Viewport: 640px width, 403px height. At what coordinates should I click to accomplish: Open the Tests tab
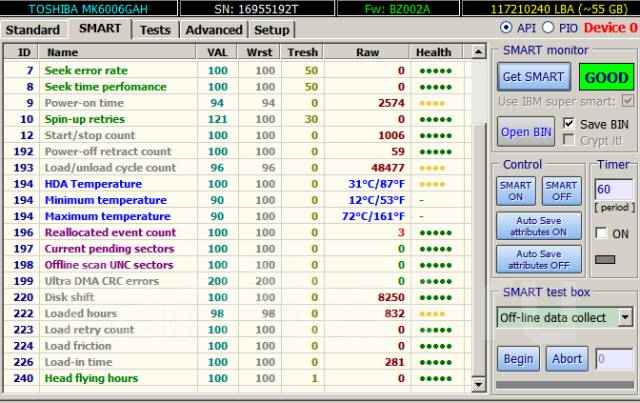[x=154, y=30]
